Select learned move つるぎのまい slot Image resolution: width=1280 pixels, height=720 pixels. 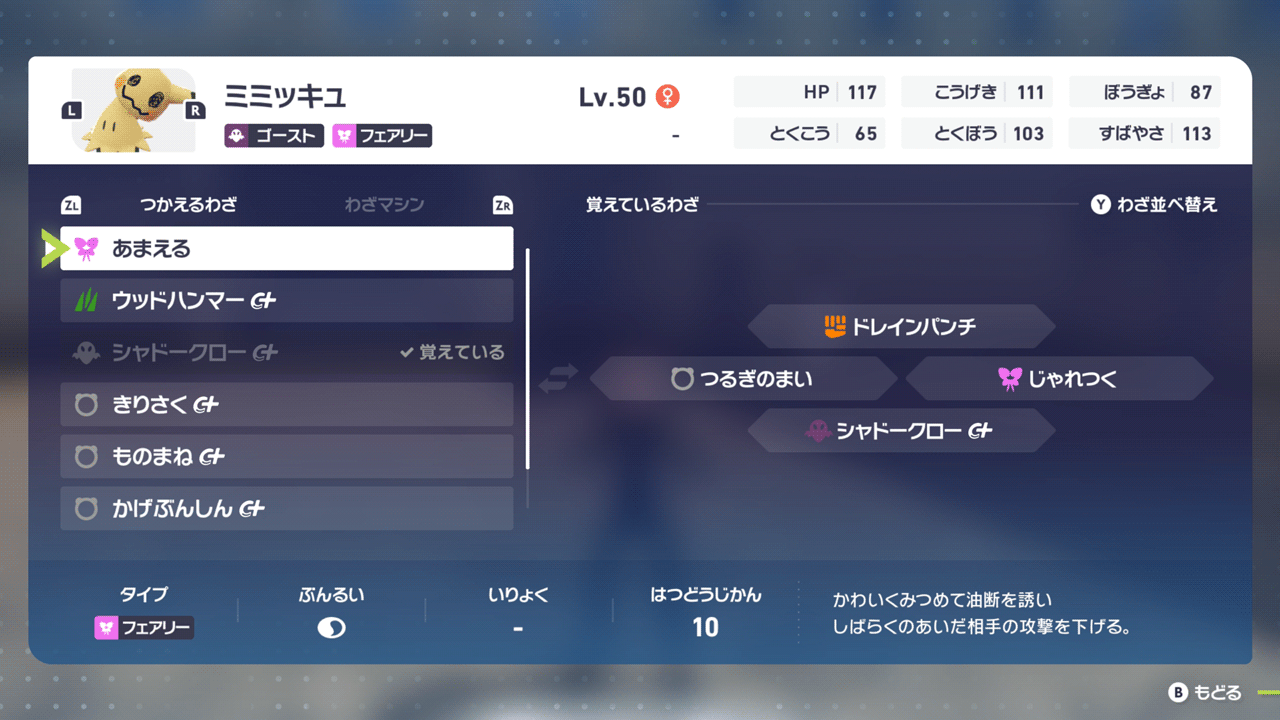[x=743, y=379]
